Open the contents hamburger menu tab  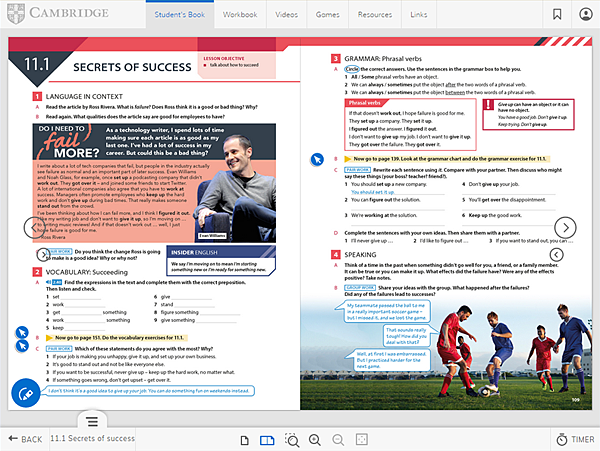pos(92,421)
